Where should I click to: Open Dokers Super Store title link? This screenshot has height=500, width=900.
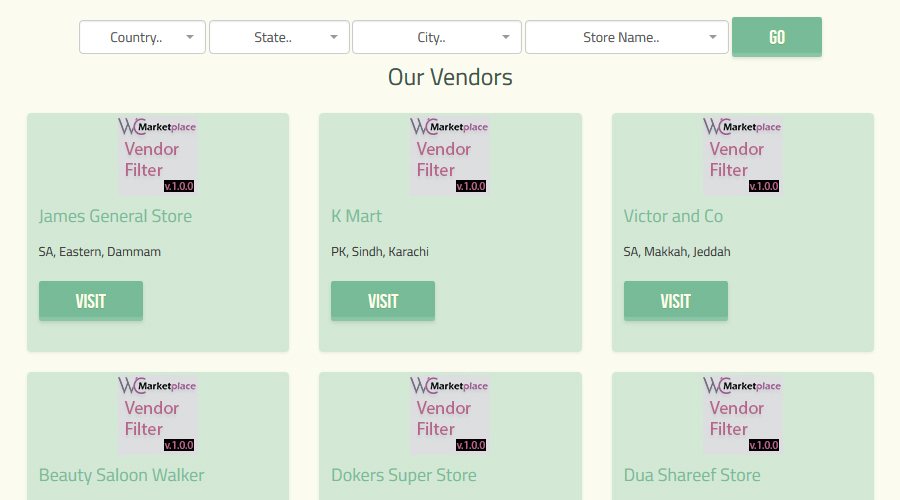[x=404, y=475]
